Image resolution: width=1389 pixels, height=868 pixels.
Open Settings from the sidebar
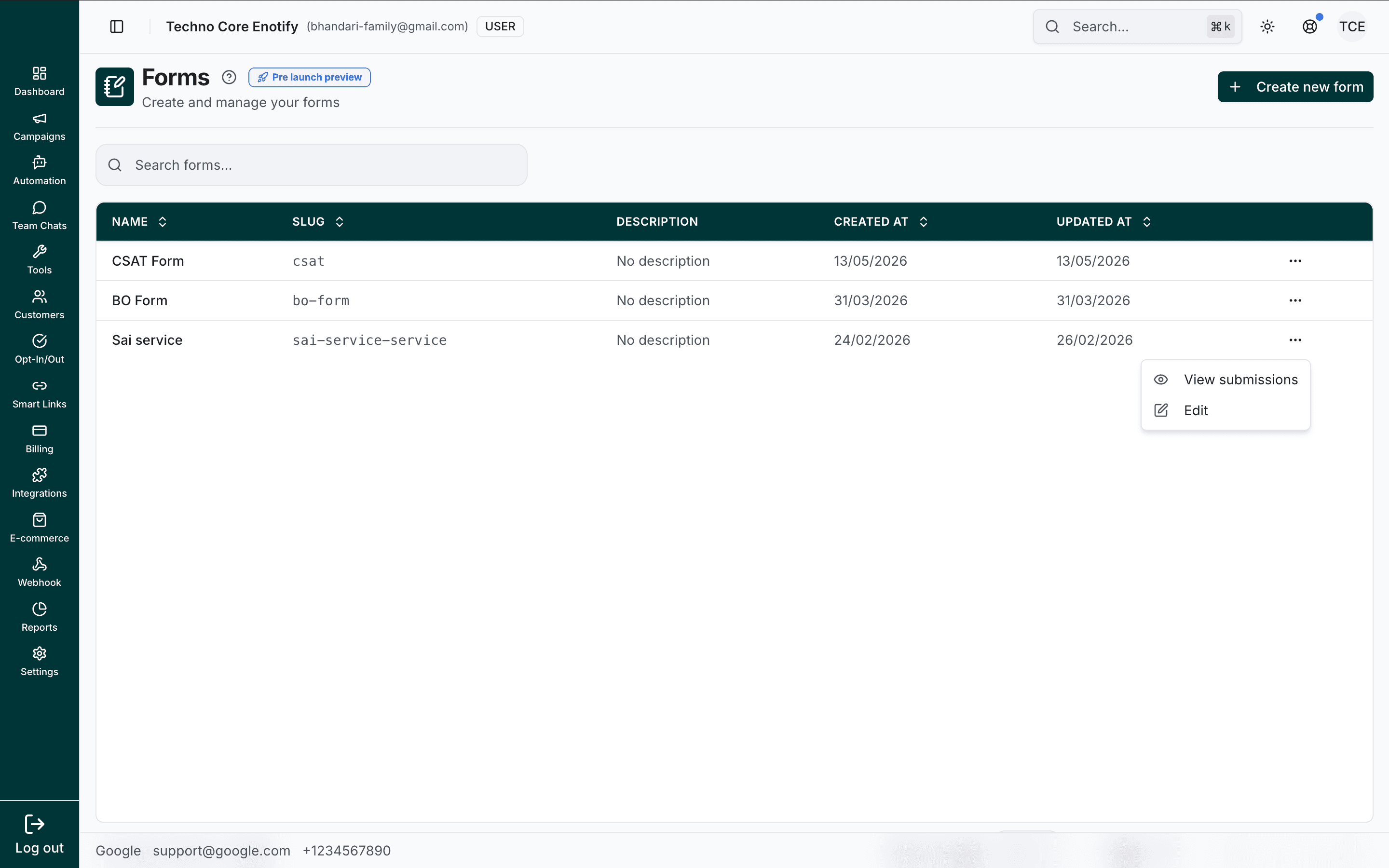(39, 662)
